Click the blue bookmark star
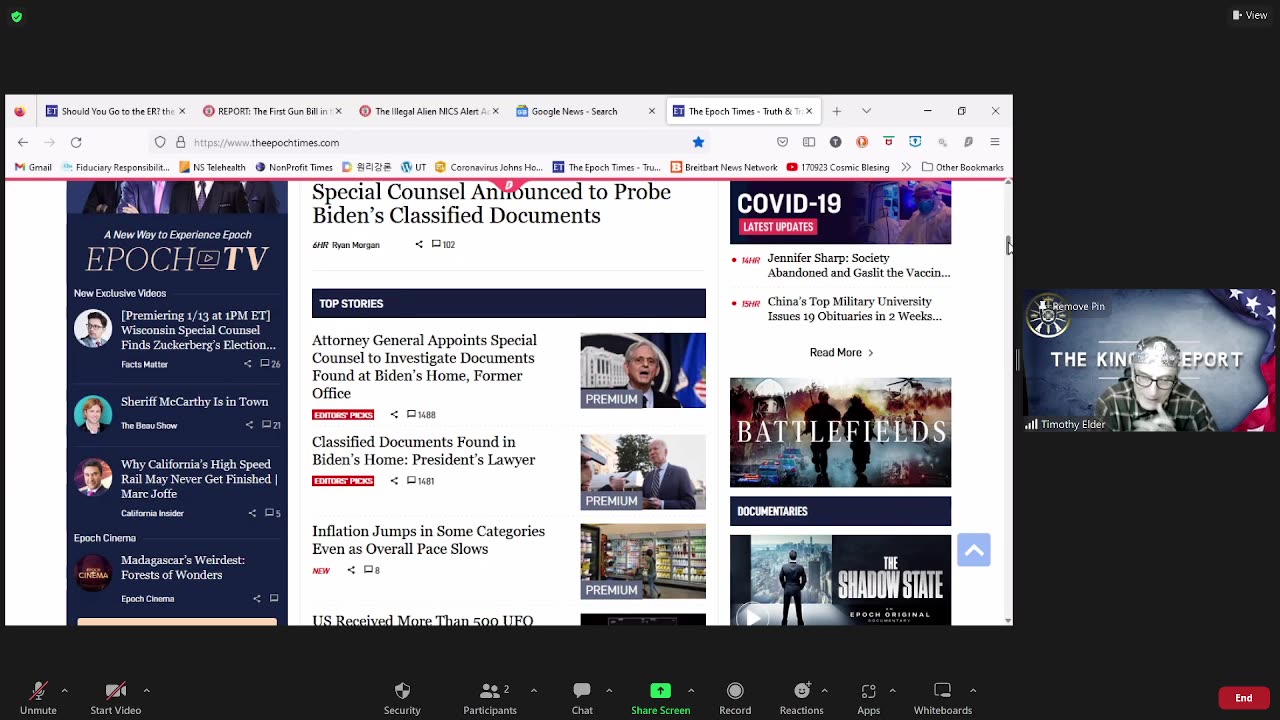Image resolution: width=1280 pixels, height=720 pixels. pos(698,142)
